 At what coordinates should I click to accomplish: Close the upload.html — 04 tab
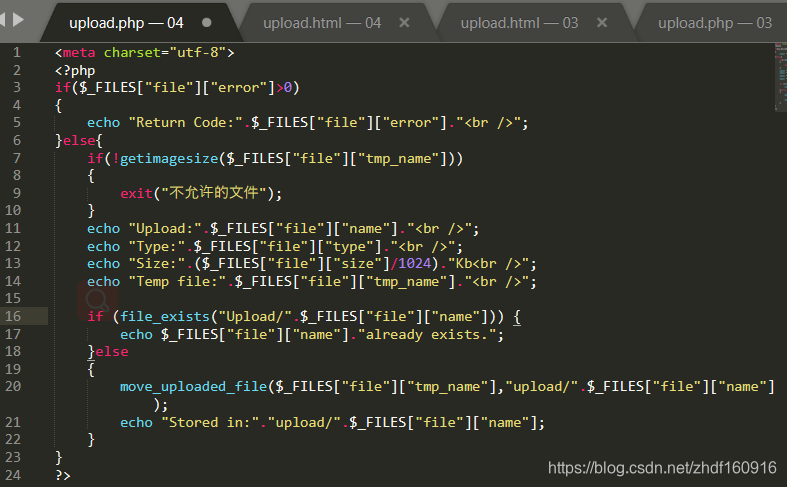coord(404,22)
